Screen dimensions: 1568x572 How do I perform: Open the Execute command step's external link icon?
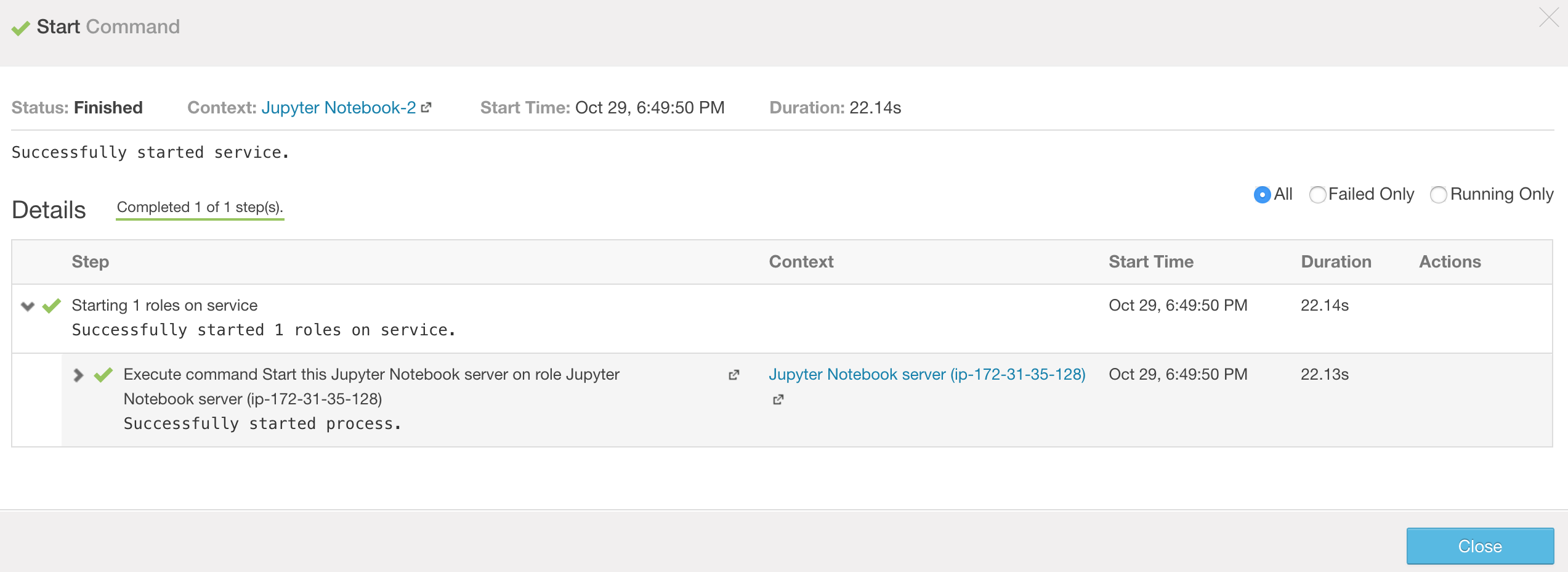(x=733, y=375)
